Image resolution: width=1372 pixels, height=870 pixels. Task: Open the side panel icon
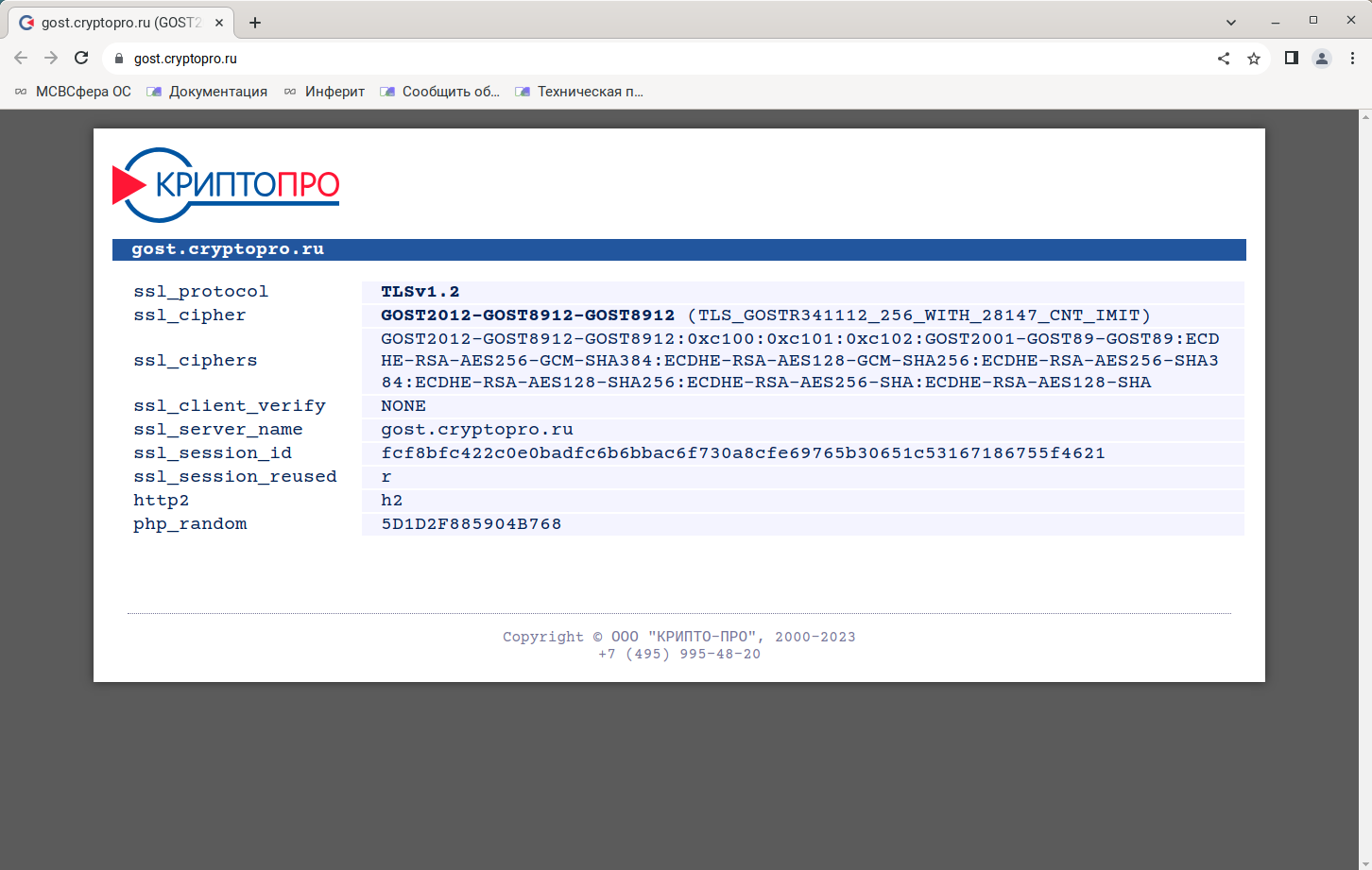pos(1292,58)
